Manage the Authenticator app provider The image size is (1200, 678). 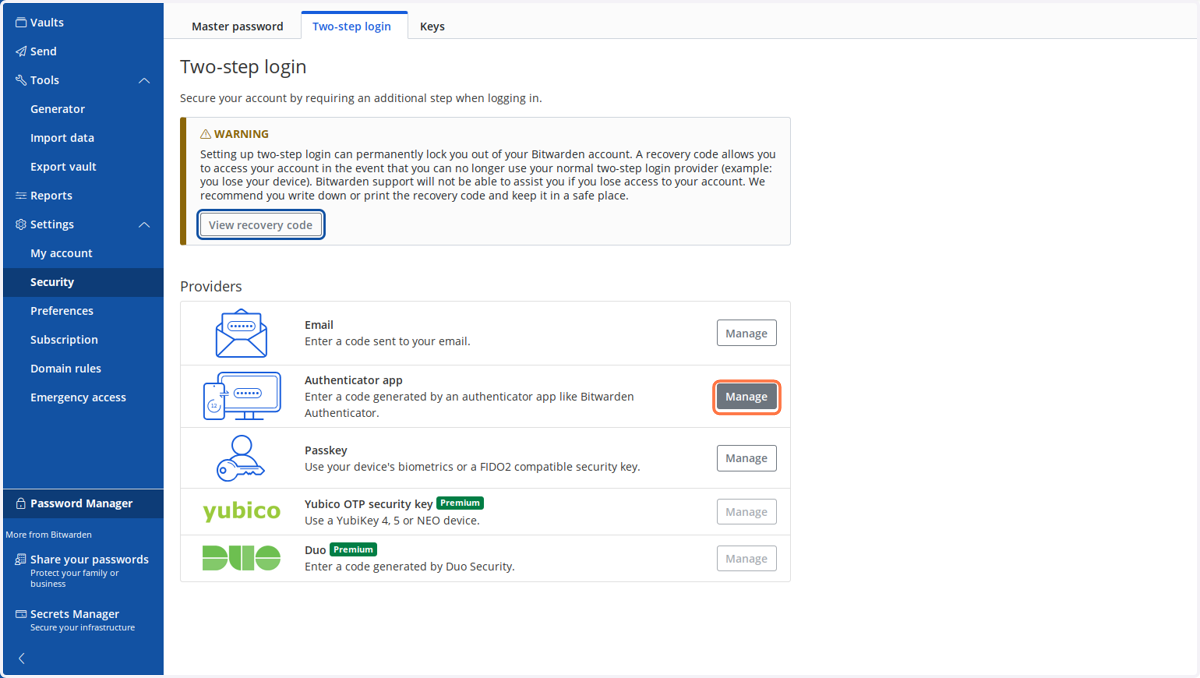pos(746,397)
